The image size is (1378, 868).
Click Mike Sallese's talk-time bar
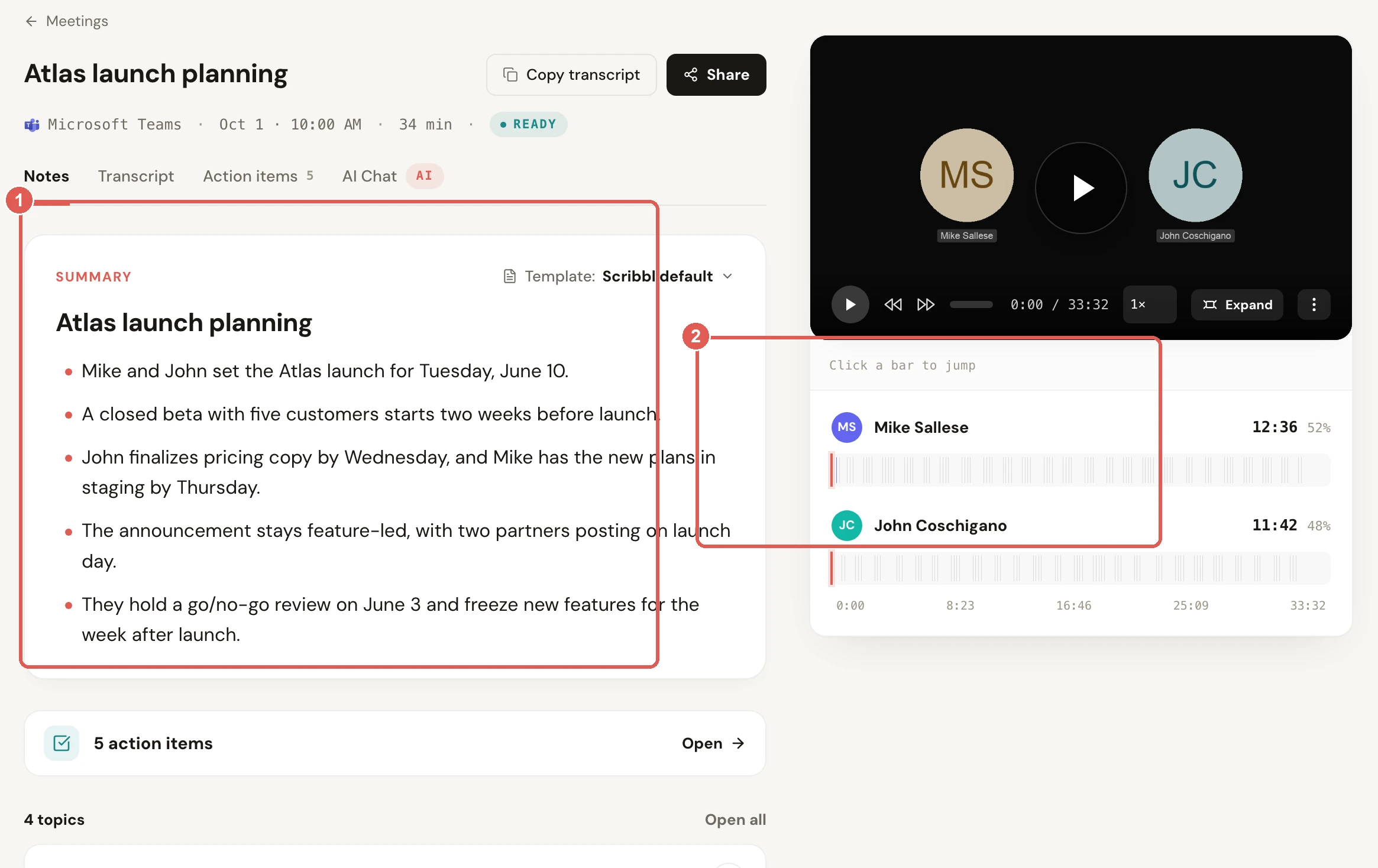[x=1081, y=471]
